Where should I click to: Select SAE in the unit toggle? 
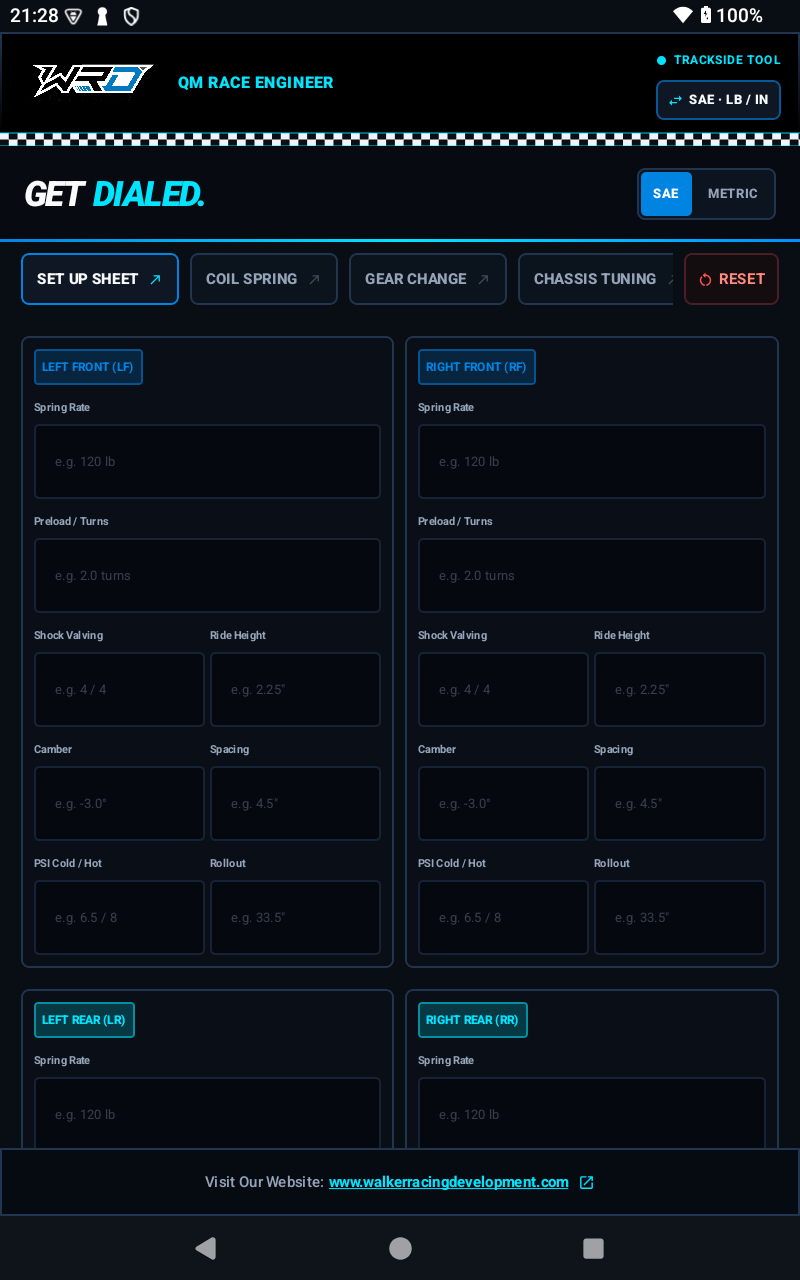(666, 194)
